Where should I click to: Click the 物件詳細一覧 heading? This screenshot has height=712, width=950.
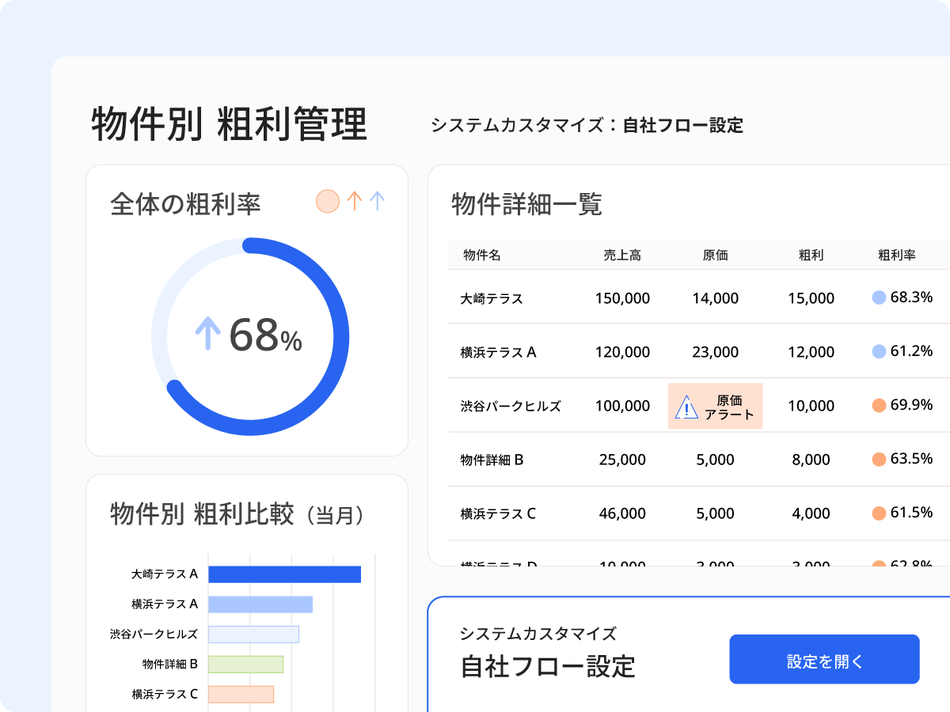coord(526,204)
